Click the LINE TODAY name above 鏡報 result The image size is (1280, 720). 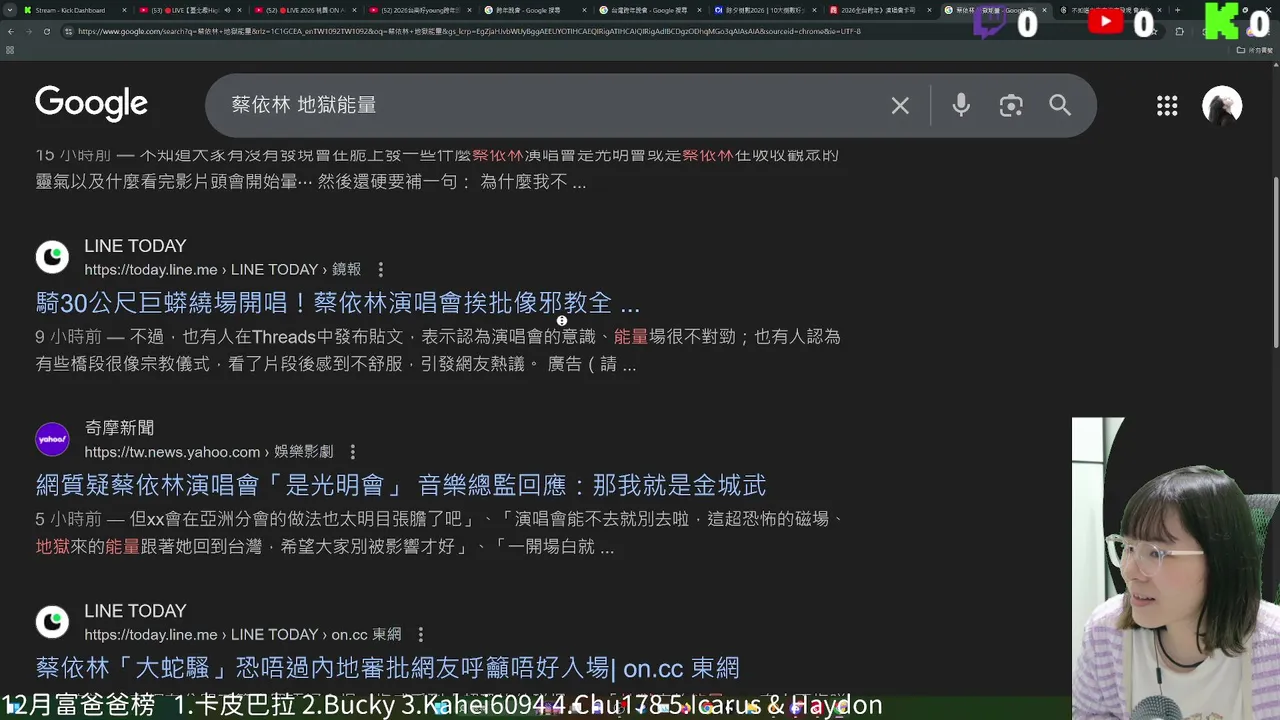coord(135,246)
